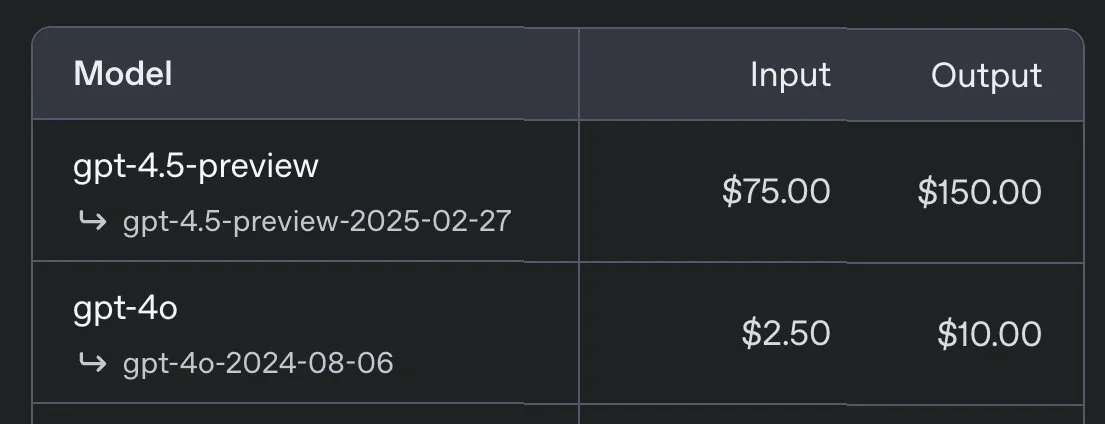Click the $75.00 input price
This screenshot has width=1105, height=424.
click(x=776, y=191)
